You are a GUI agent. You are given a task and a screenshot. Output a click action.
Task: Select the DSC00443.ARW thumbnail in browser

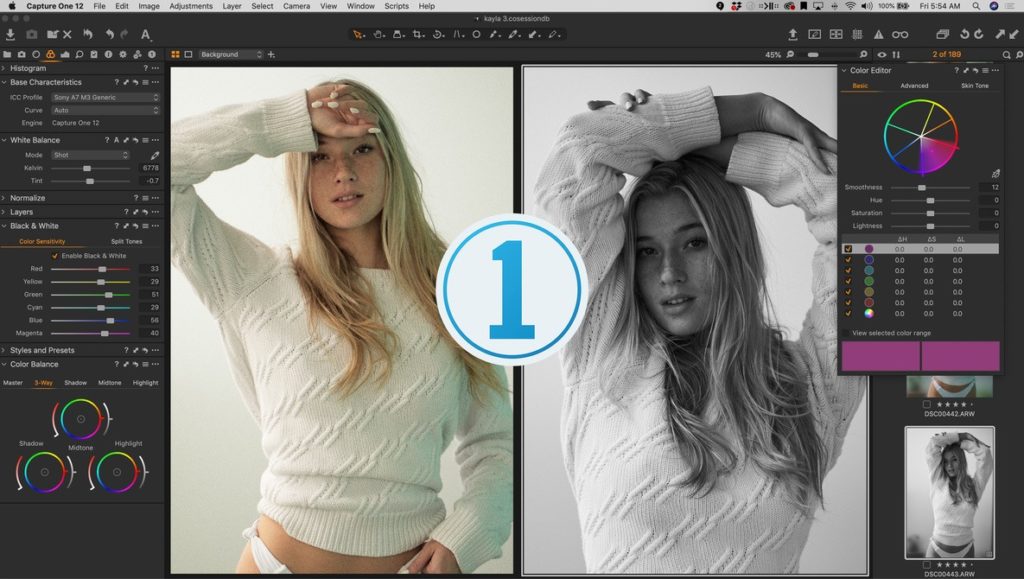950,493
